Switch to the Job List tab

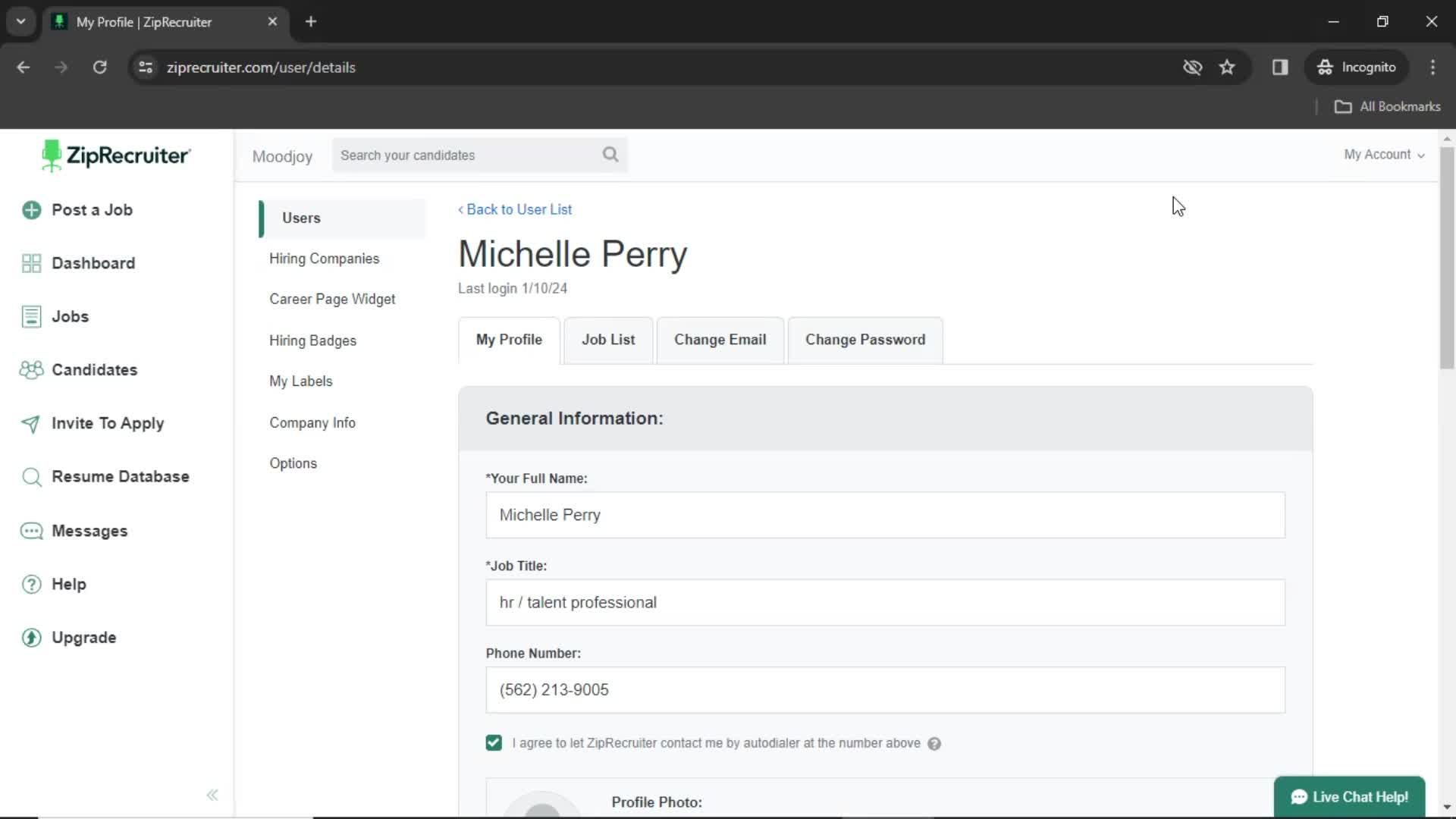pos(608,339)
